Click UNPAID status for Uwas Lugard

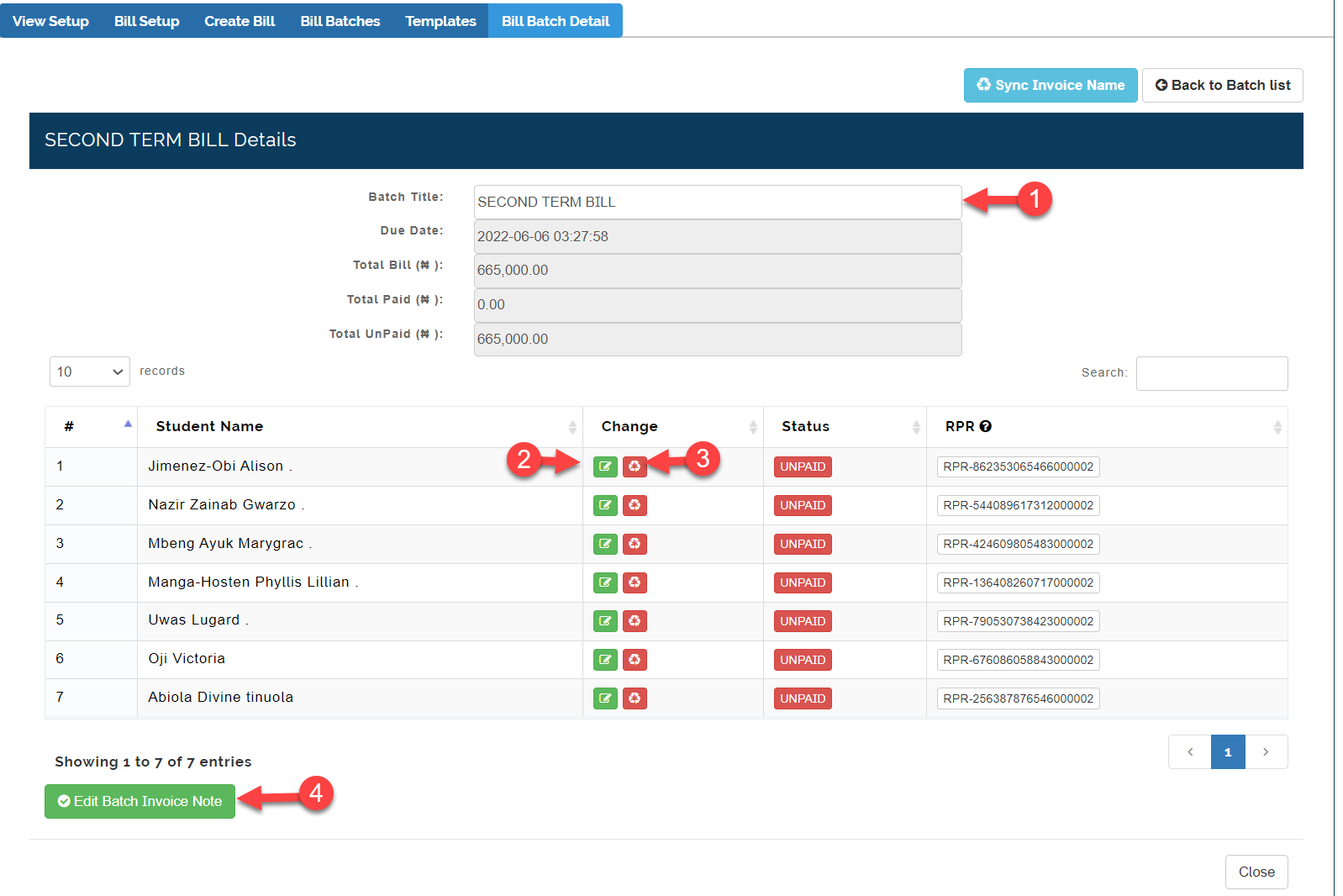coord(803,621)
